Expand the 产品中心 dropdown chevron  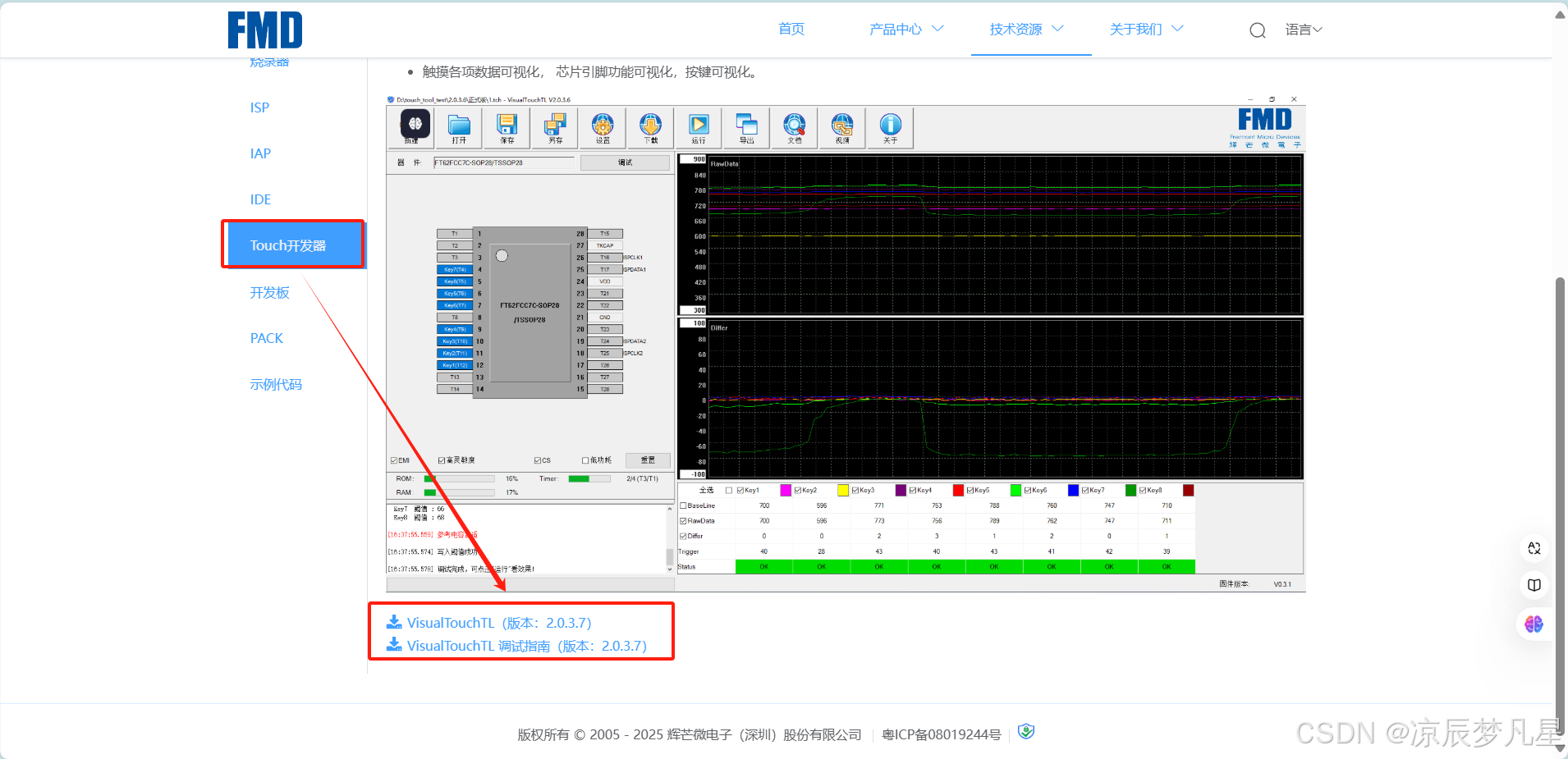click(x=938, y=29)
